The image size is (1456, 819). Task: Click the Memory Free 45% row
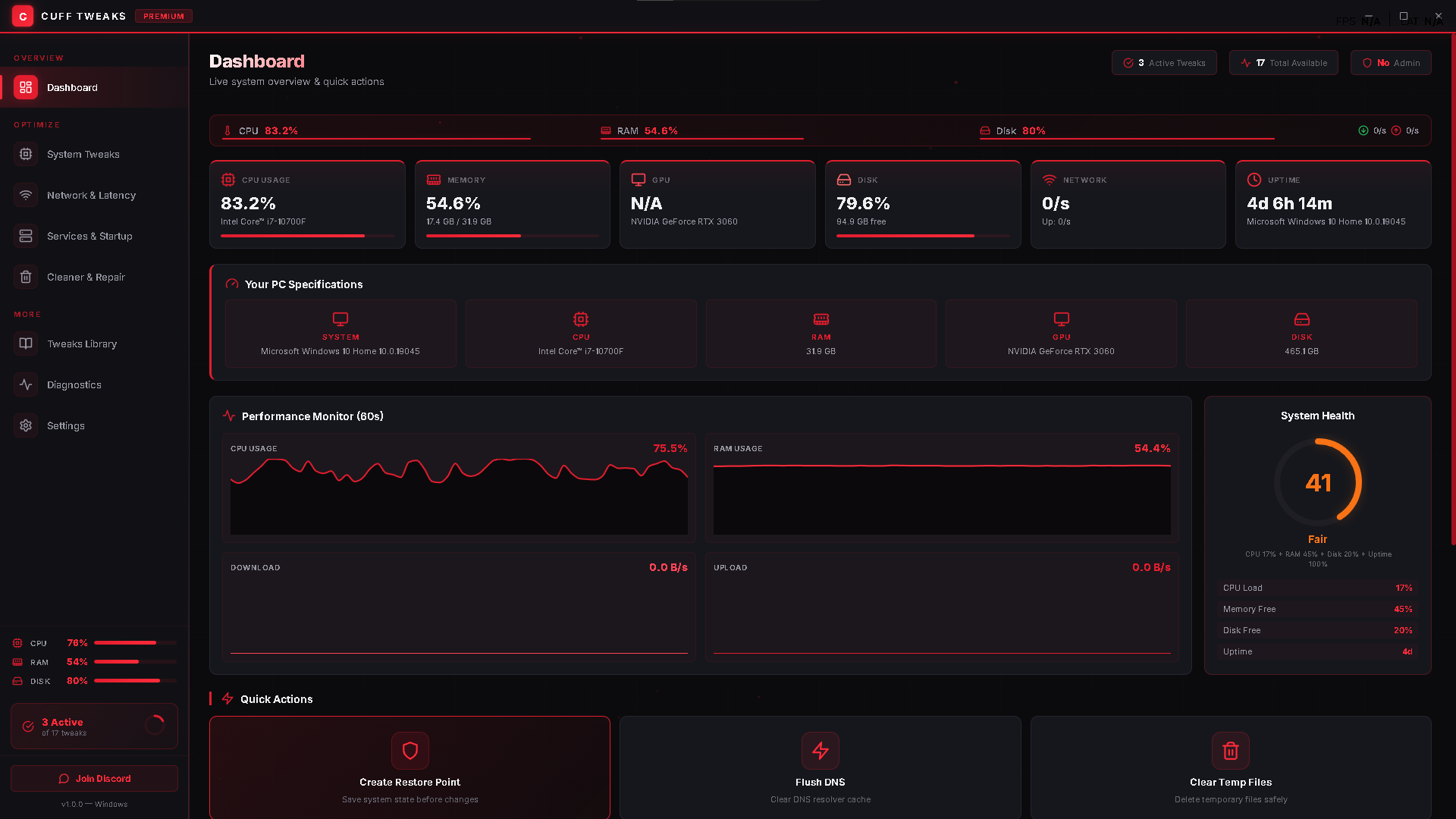[x=1318, y=609]
